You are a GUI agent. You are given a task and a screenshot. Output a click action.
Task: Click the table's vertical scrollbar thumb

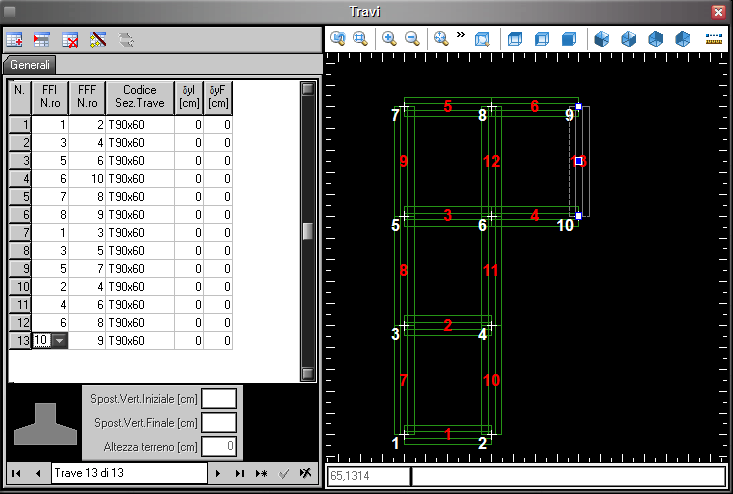[x=308, y=231]
